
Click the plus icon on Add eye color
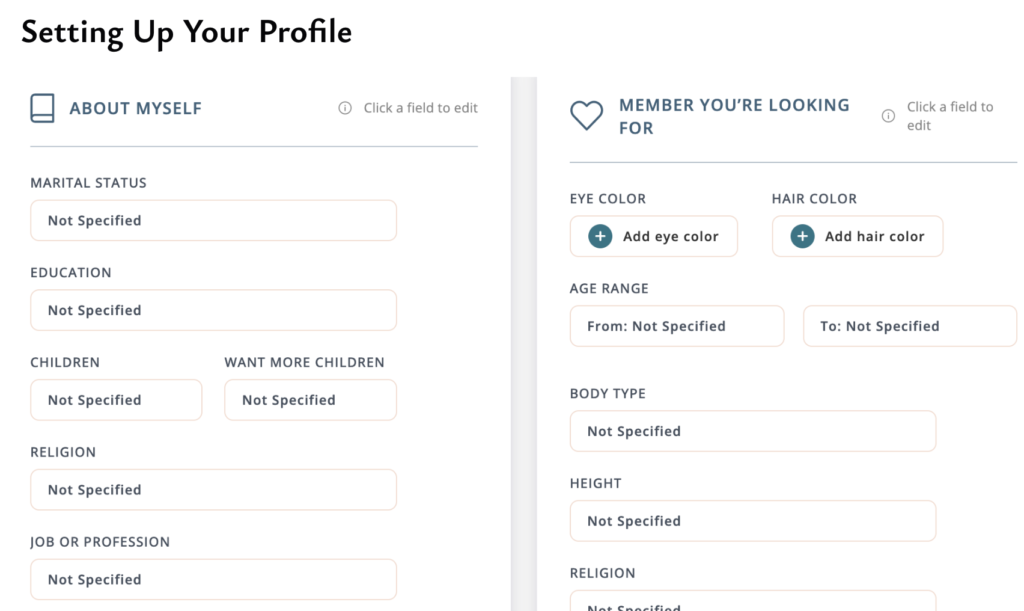coord(599,236)
